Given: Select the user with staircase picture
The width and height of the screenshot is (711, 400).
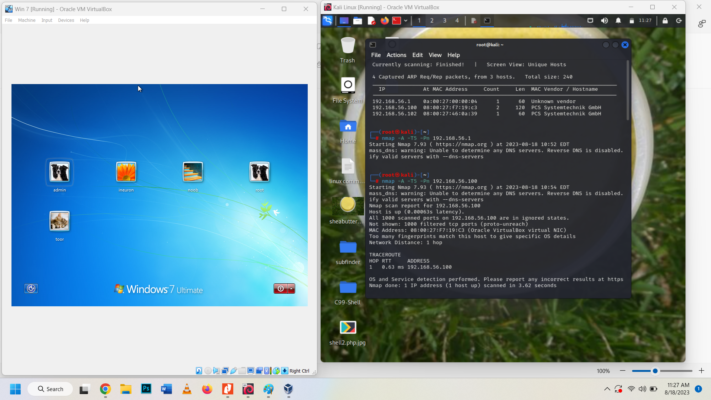Looking at the screenshot, I should pyautogui.click(x=193, y=176).
